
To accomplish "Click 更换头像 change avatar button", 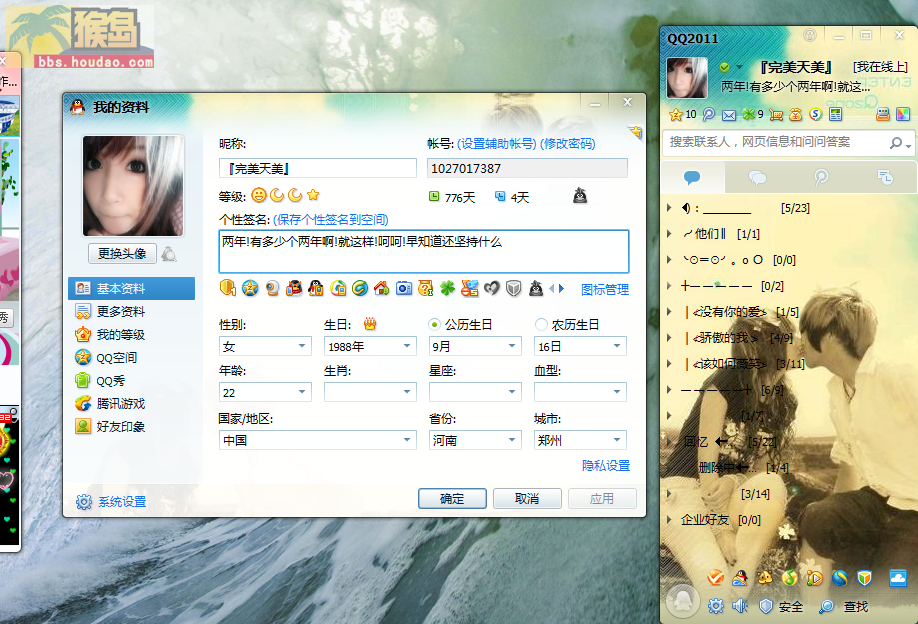I will (x=122, y=253).
